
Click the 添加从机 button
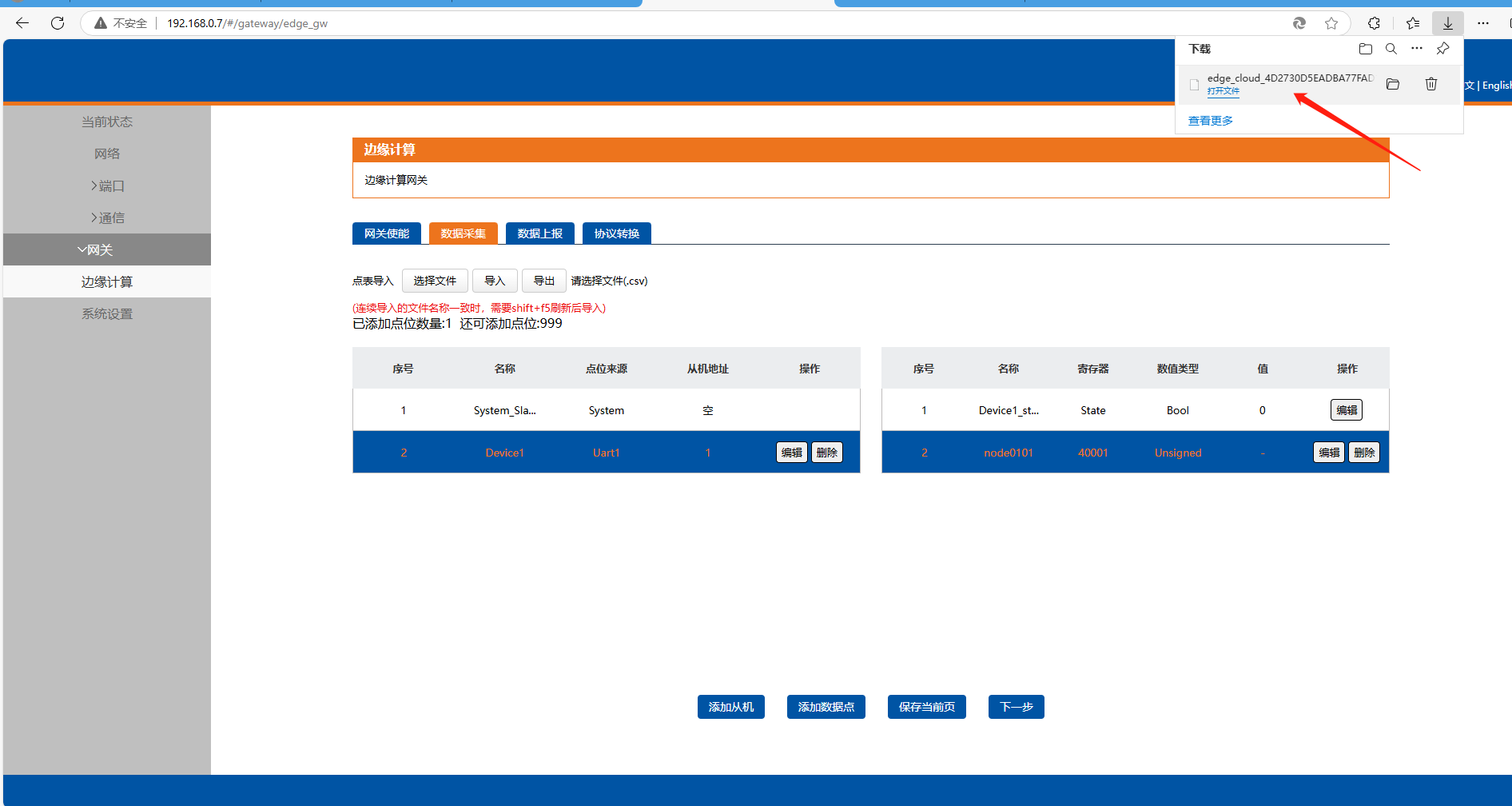point(730,707)
